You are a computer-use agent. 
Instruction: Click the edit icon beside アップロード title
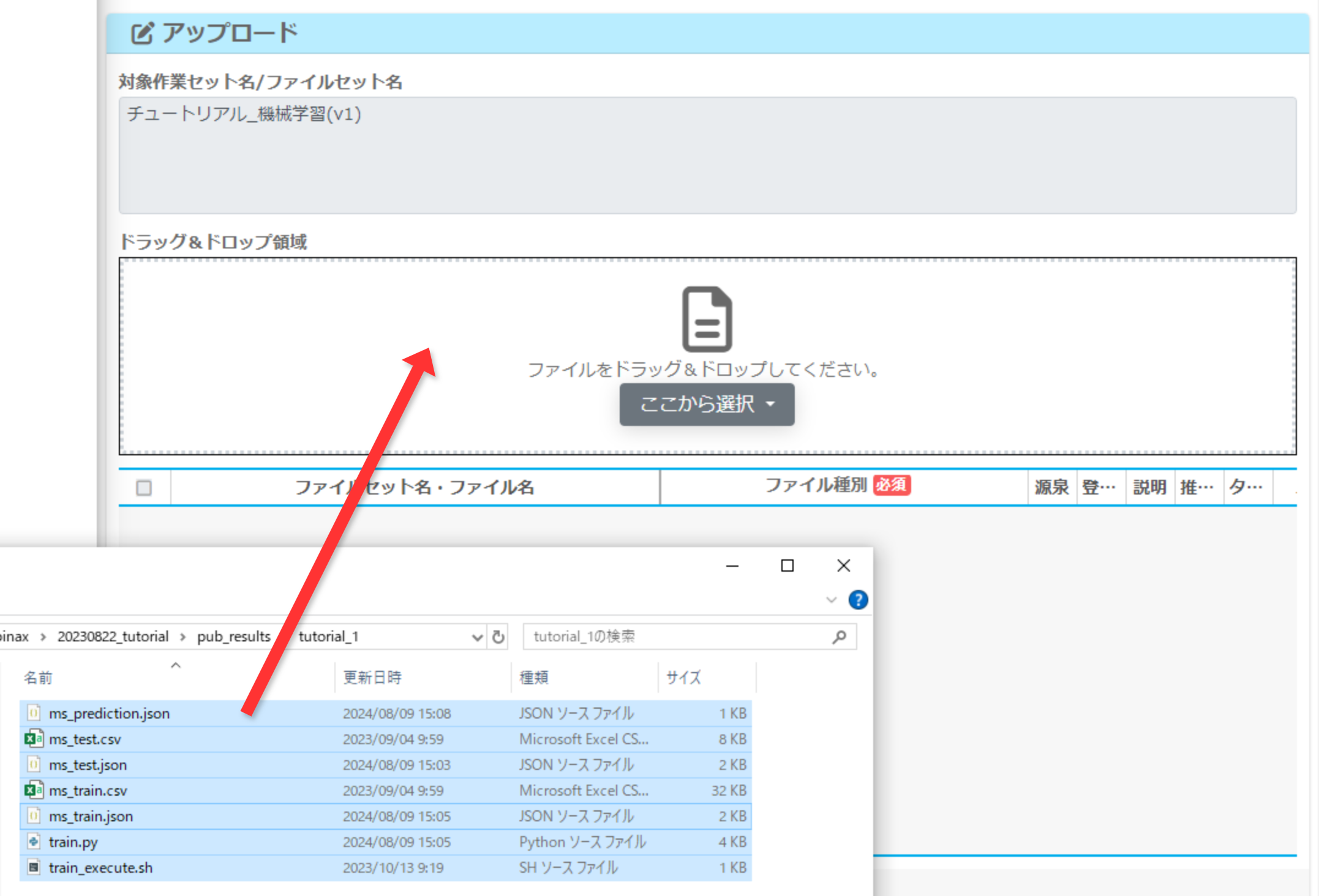pos(142,33)
